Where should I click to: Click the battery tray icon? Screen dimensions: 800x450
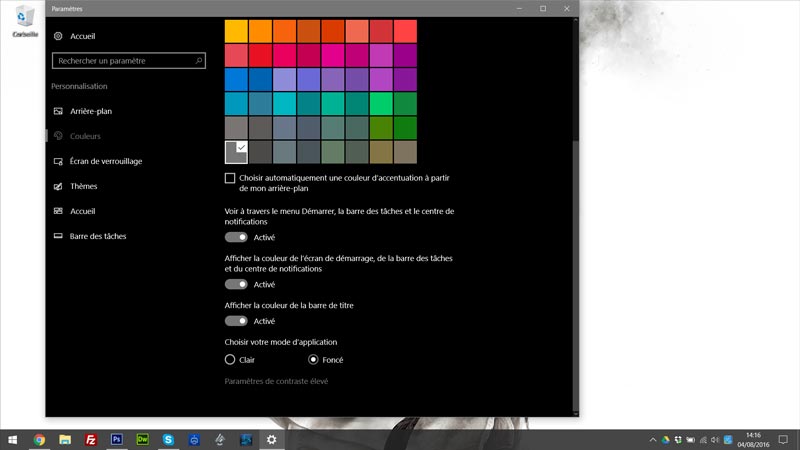690,440
